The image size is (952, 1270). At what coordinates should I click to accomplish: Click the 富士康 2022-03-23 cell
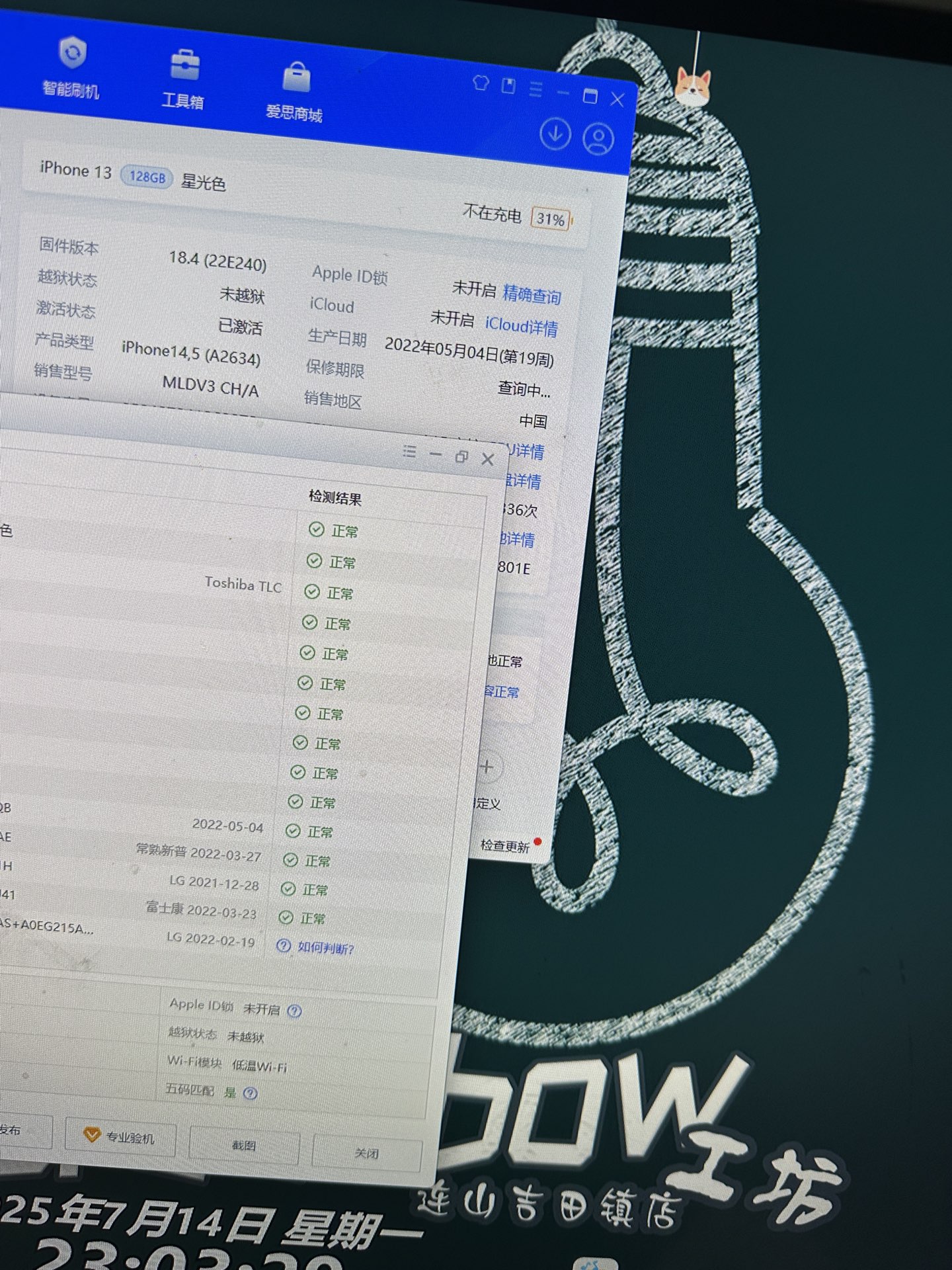(201, 911)
